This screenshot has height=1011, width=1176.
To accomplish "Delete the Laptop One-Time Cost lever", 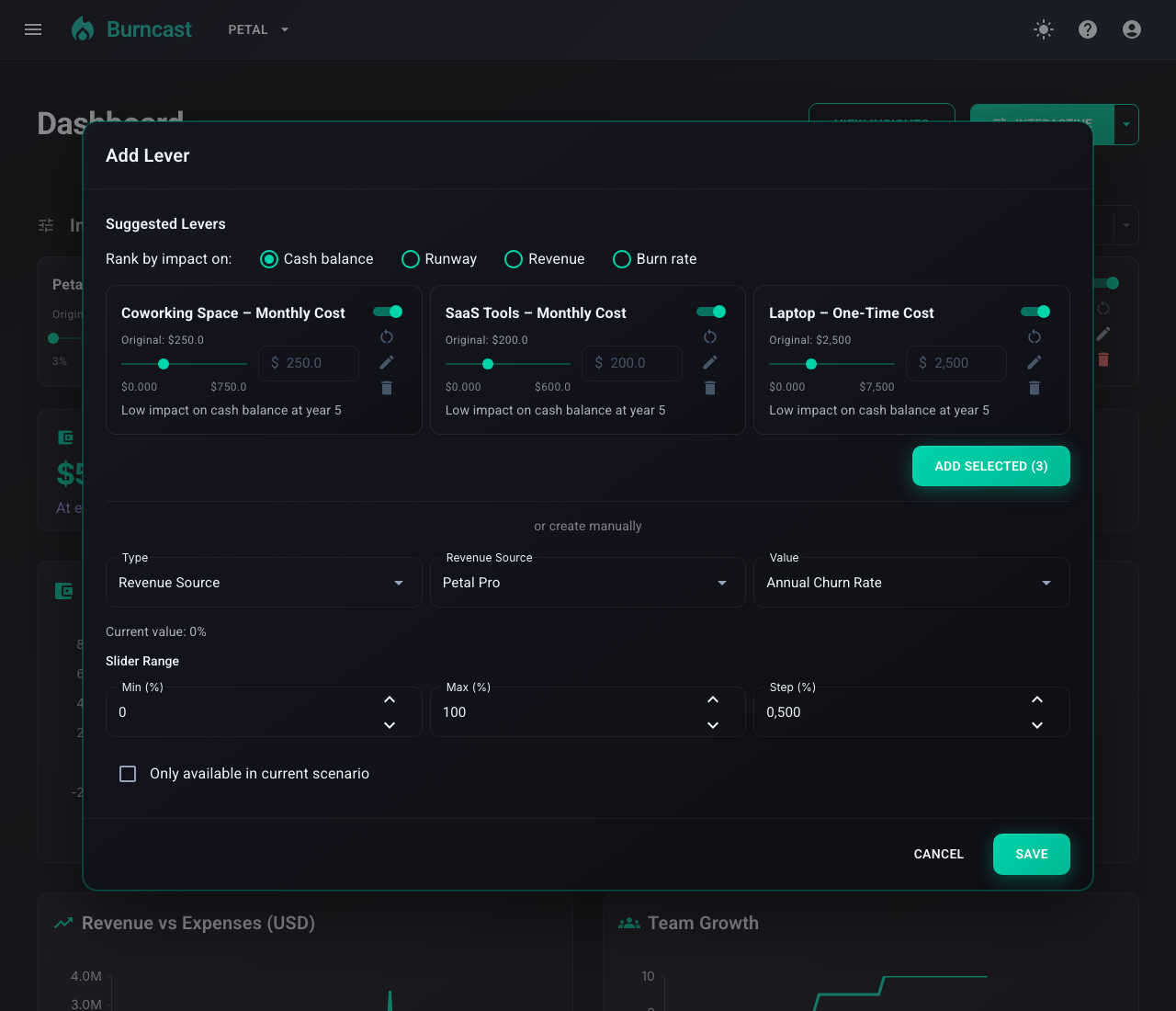I will (1035, 388).
